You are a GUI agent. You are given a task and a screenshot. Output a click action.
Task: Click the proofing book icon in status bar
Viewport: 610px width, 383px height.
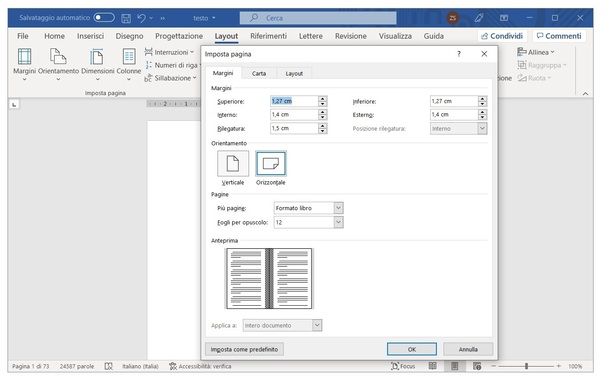click(109, 366)
